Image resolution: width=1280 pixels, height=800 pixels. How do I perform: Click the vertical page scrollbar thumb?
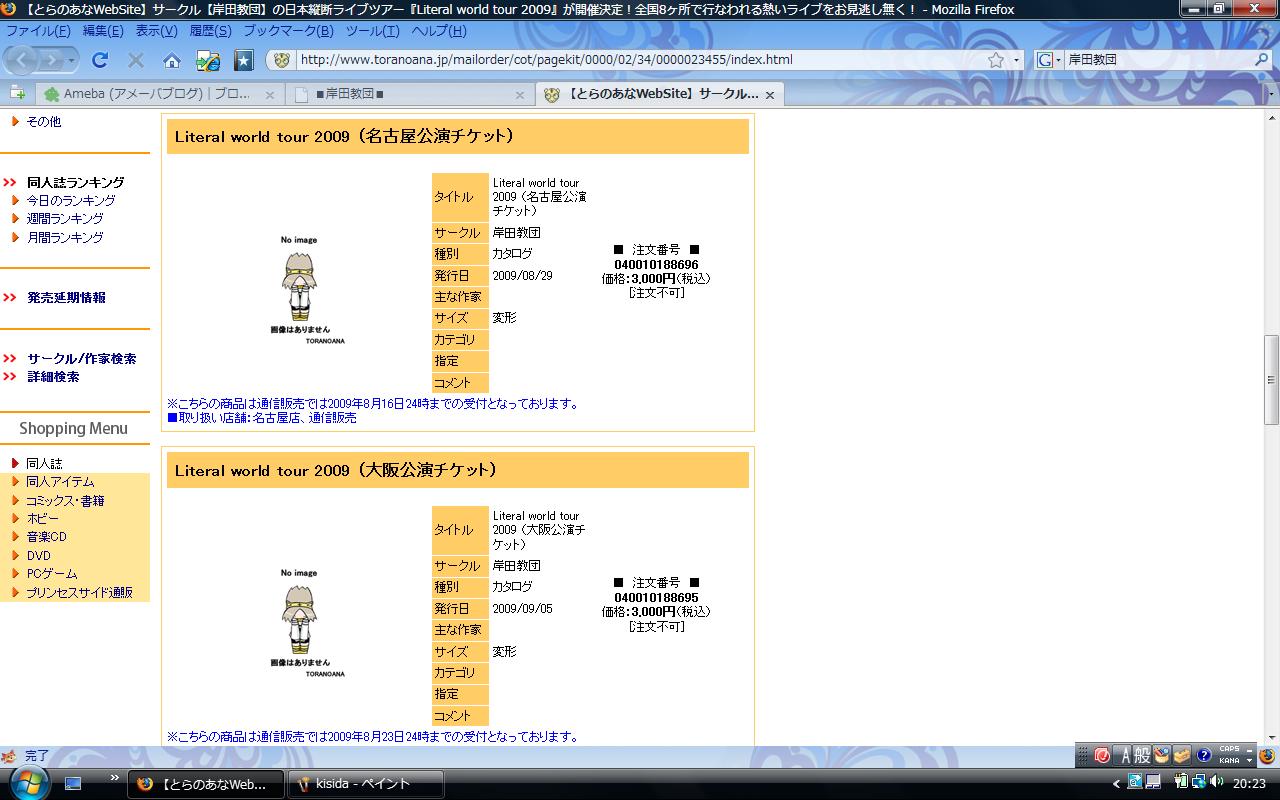click(1271, 380)
